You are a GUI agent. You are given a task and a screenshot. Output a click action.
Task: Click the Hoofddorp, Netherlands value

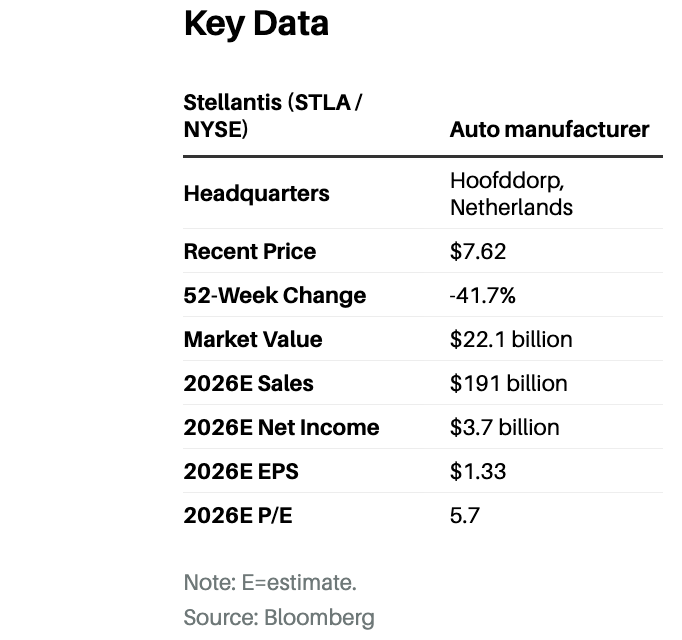(x=511, y=194)
